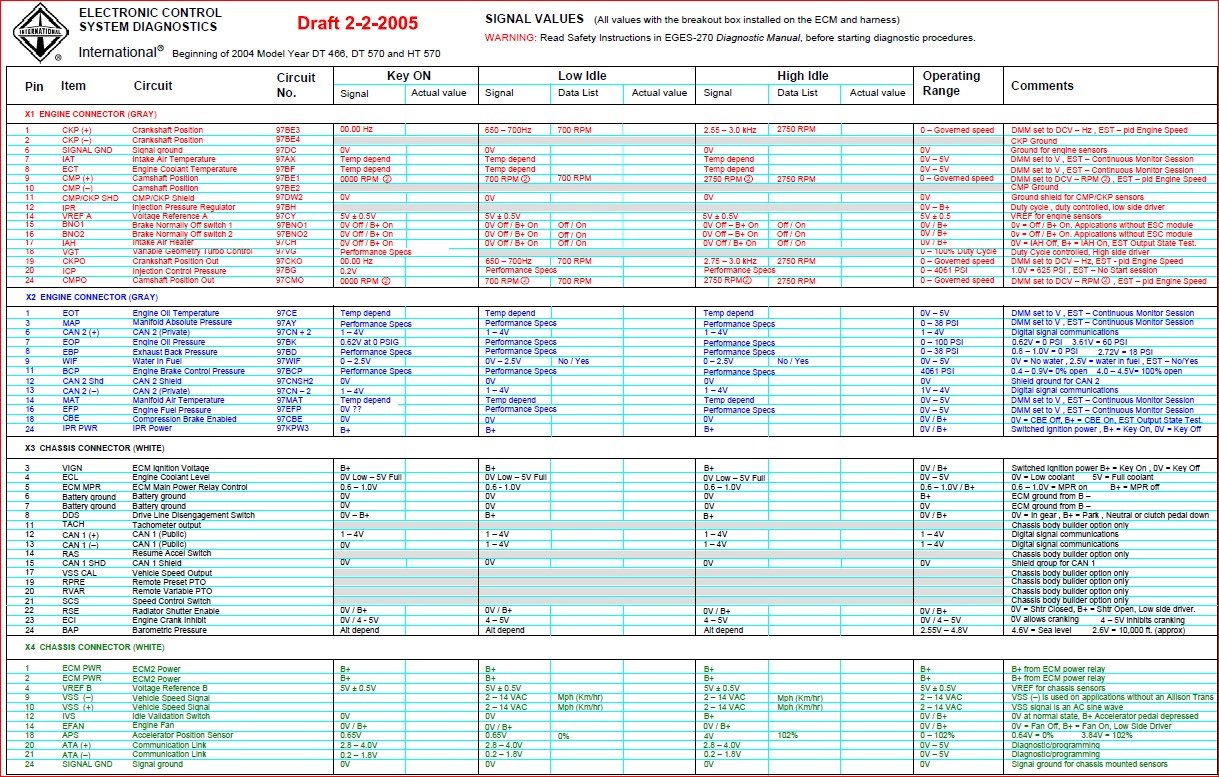
Task: Click the 'Compression Brake Enabled' circuit cell
Action: coord(185,419)
